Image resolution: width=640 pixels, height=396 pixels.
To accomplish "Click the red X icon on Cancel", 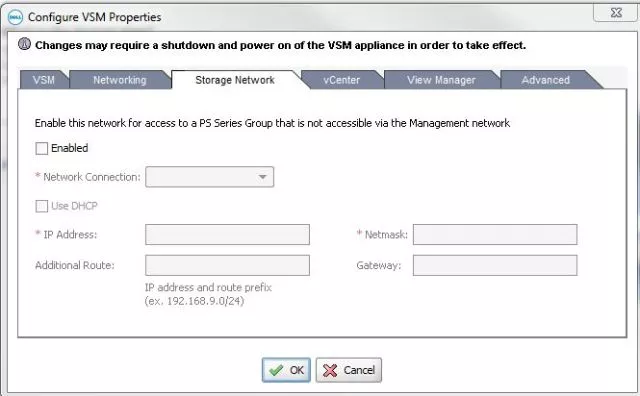I will point(330,370).
